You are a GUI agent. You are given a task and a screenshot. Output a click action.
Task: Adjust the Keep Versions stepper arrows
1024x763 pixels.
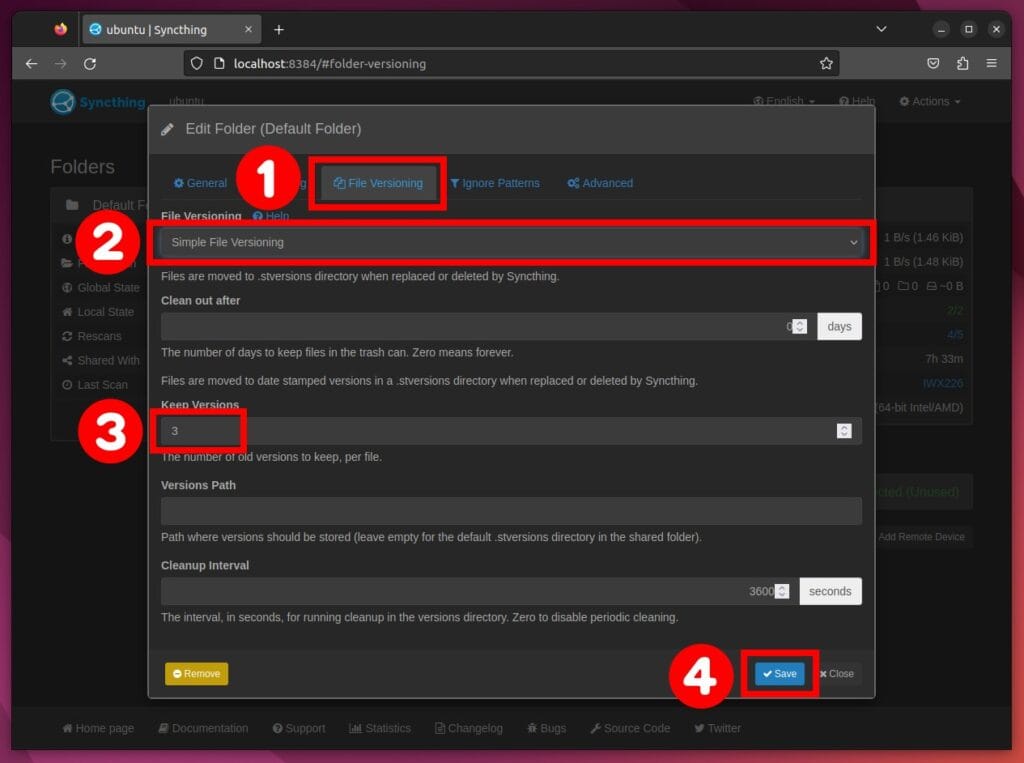[x=844, y=431]
